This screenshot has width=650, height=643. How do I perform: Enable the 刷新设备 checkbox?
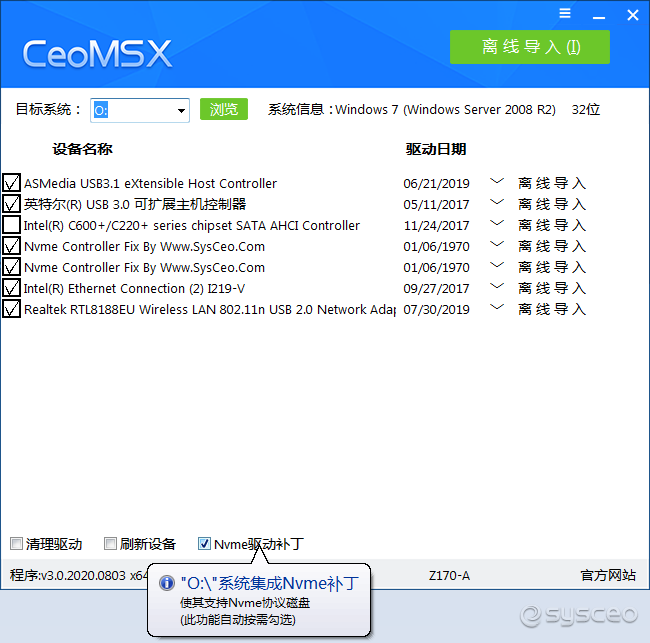tap(110, 544)
